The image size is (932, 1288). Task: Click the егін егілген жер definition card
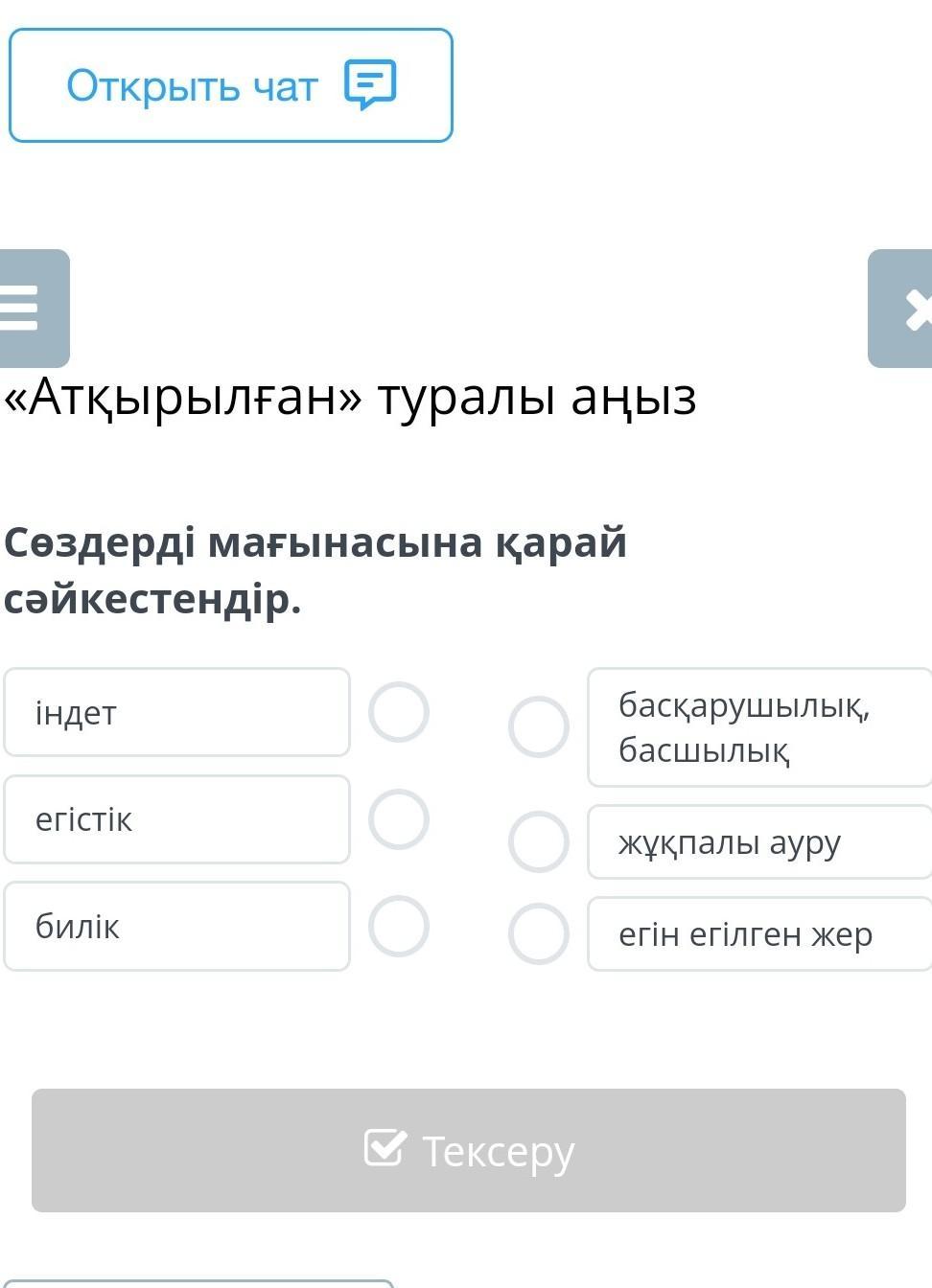pyautogui.click(x=759, y=933)
